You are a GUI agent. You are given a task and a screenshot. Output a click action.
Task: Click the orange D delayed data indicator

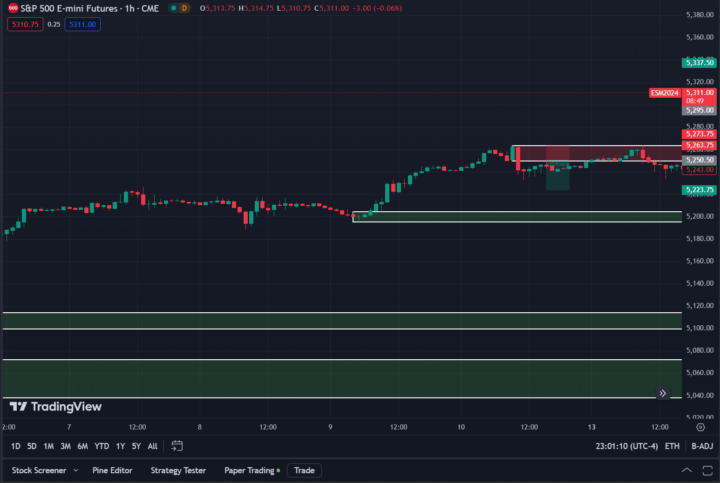pyautogui.click(x=184, y=8)
